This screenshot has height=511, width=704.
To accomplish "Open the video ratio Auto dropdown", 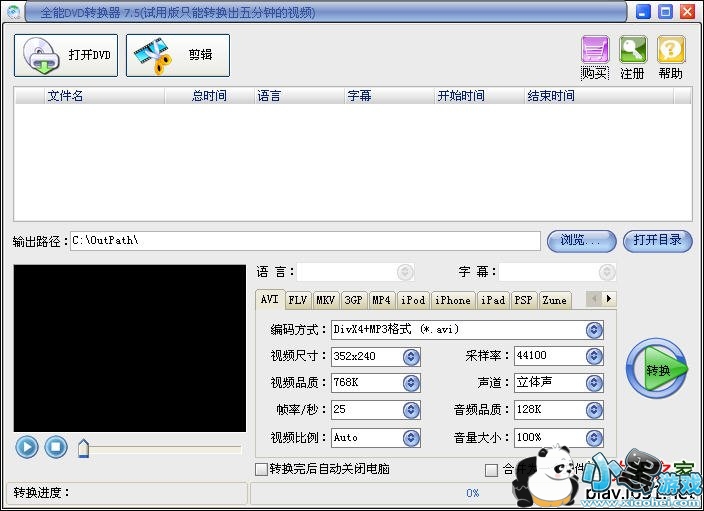I will (411, 438).
